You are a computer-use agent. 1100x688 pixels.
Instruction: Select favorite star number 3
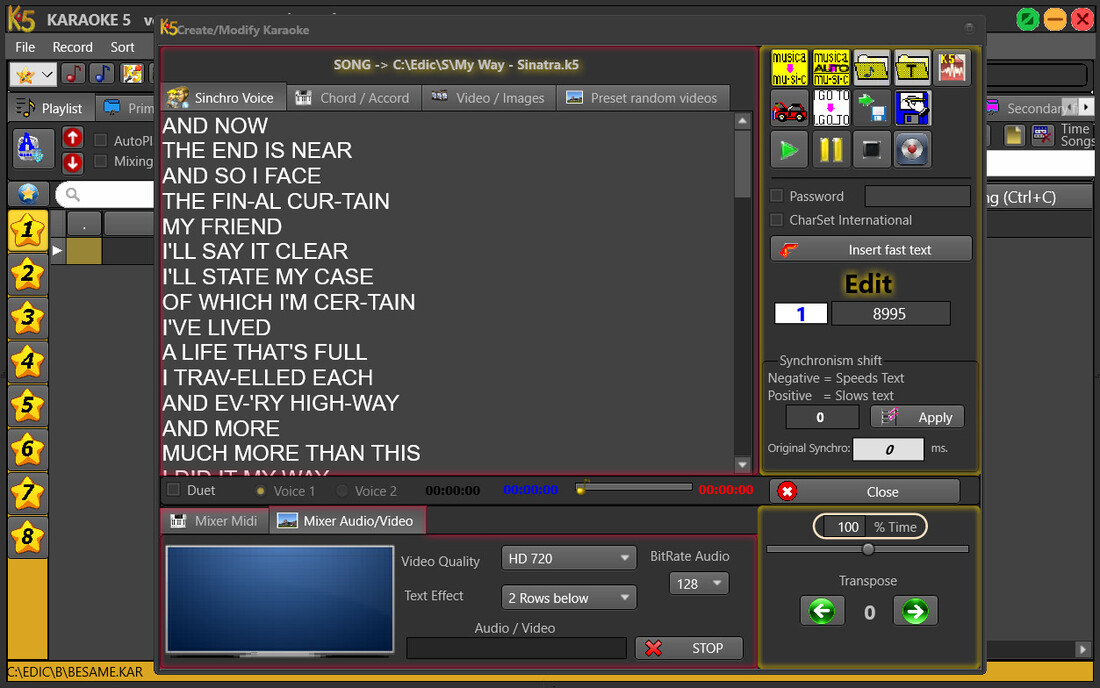[x=27, y=318]
